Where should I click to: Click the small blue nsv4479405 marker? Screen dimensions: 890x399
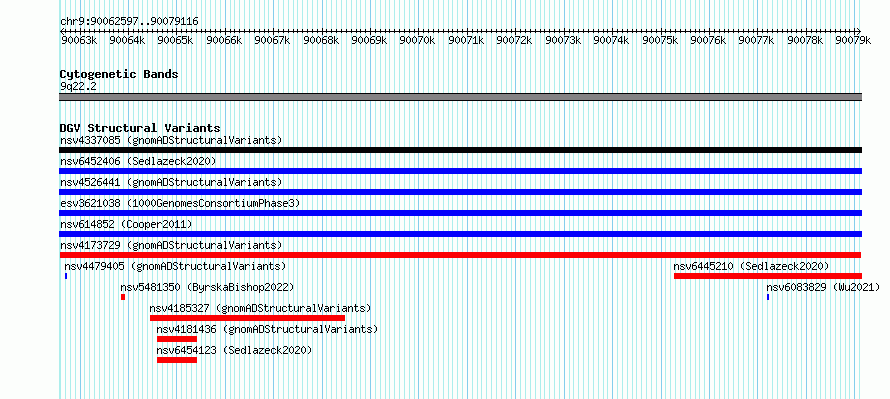tap(66, 276)
